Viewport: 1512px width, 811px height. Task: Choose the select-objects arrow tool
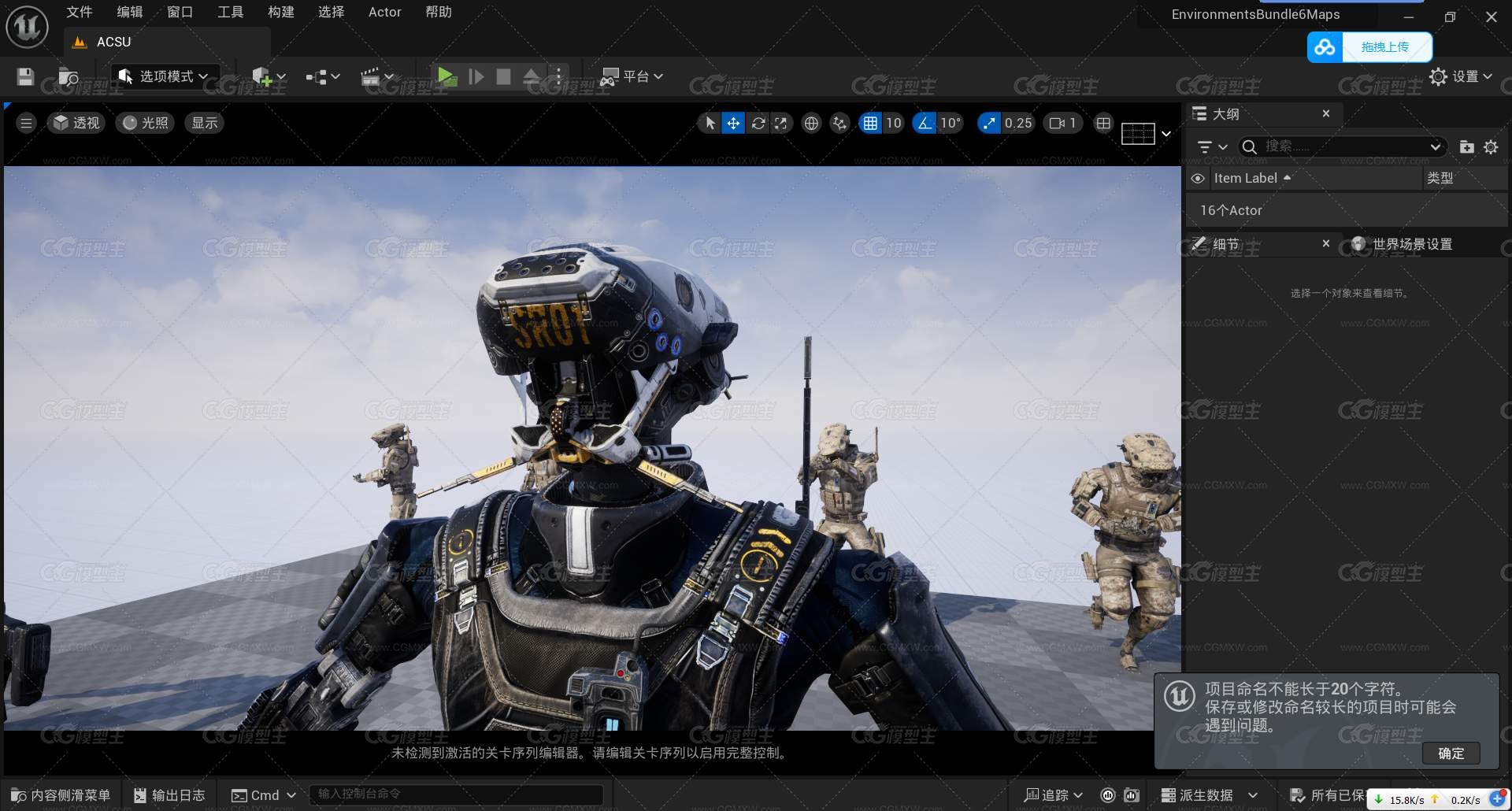coord(710,123)
